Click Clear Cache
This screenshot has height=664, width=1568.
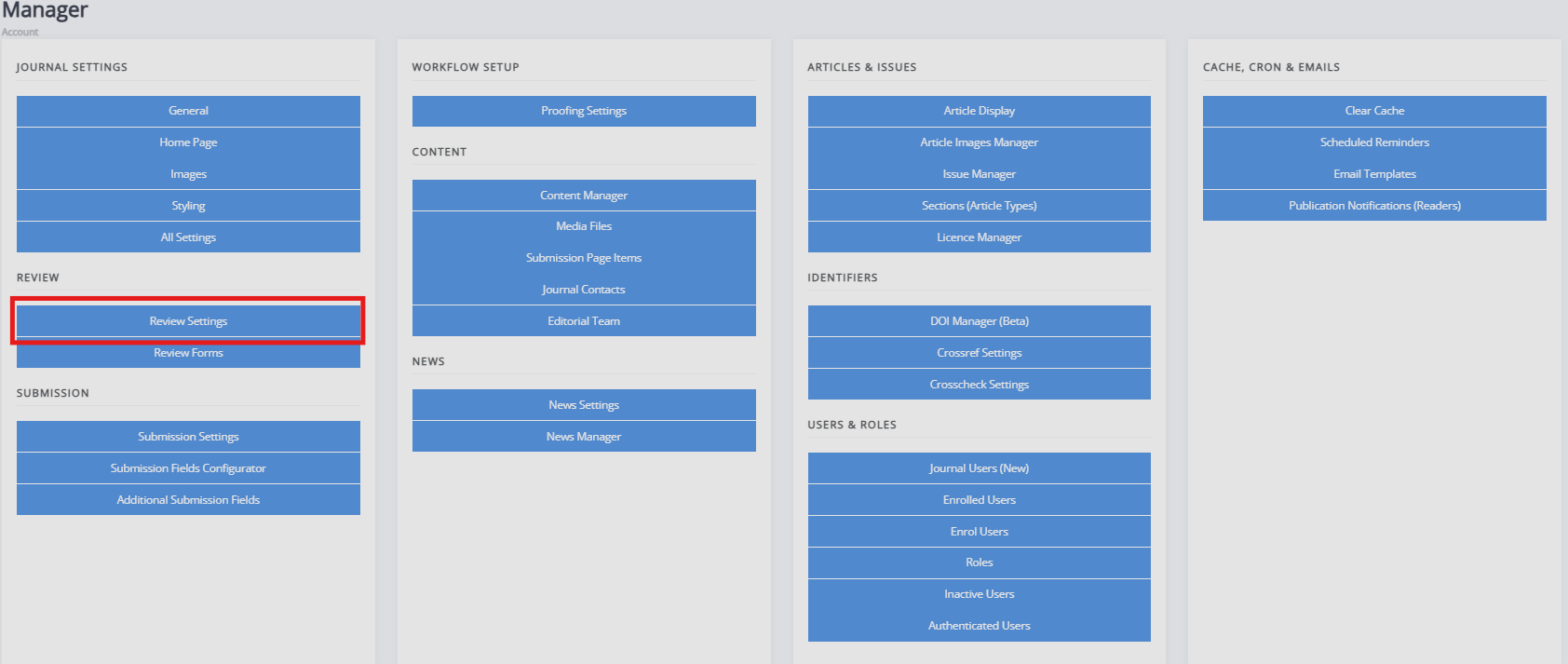click(1374, 111)
